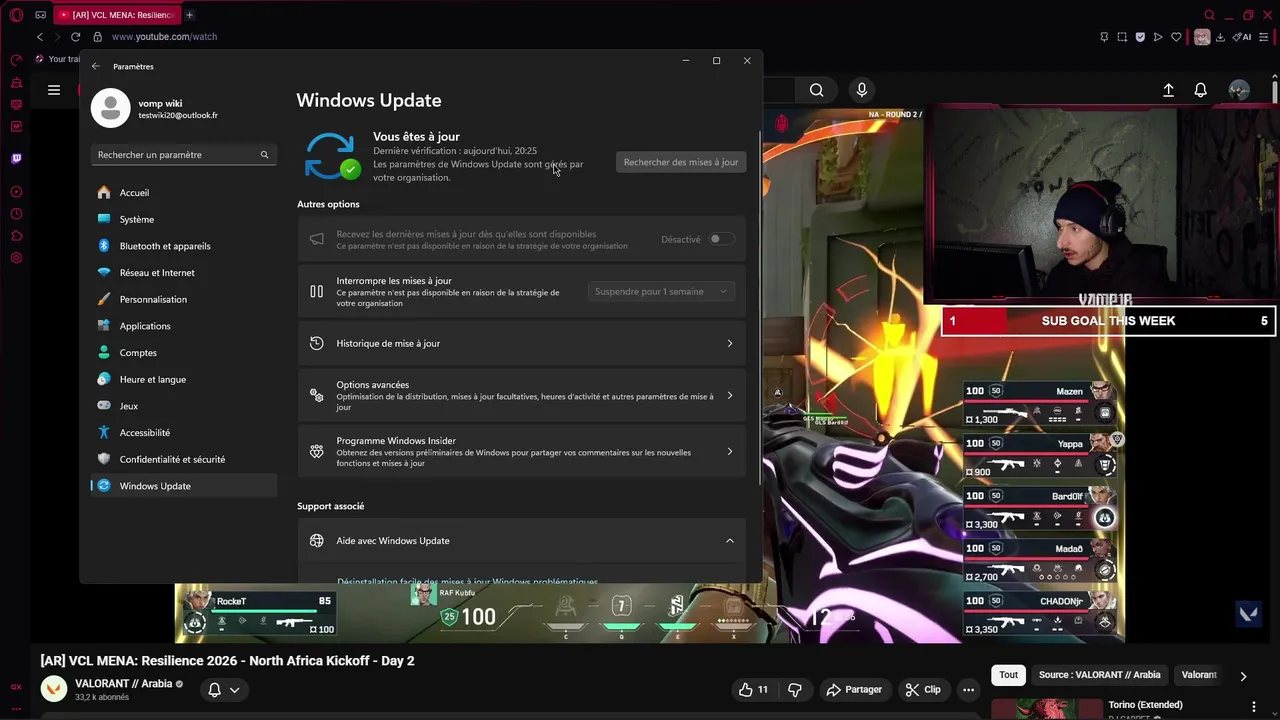Open Suspendre pour 1 semaine dropdown

click(661, 291)
